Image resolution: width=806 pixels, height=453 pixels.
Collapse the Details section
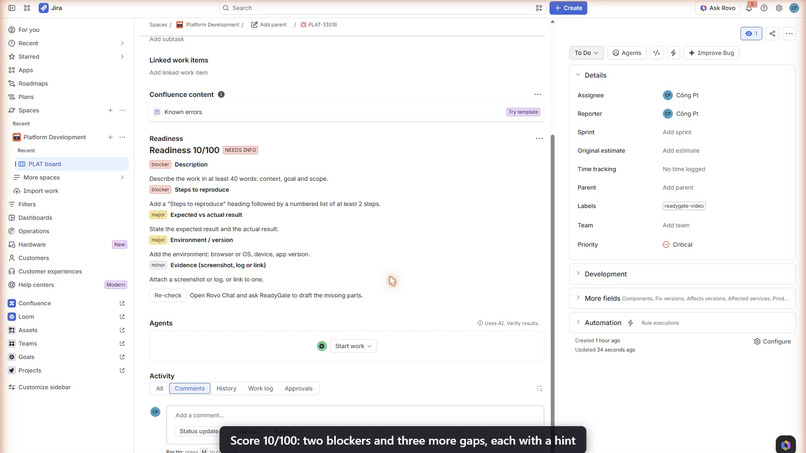578,75
